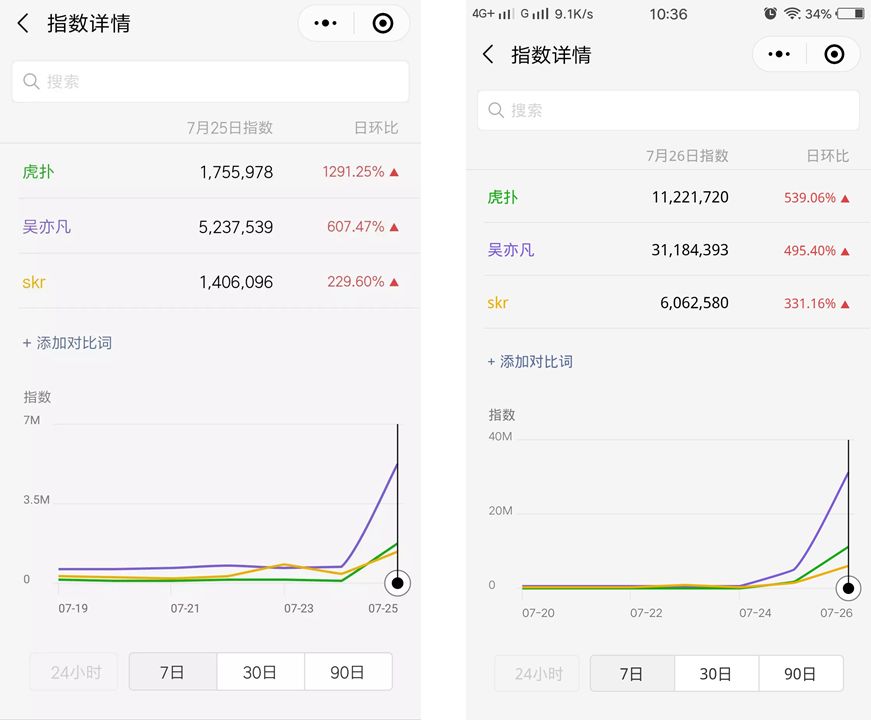Click red up-triangle beside 607.47%
The image size is (871, 720).
(394, 227)
